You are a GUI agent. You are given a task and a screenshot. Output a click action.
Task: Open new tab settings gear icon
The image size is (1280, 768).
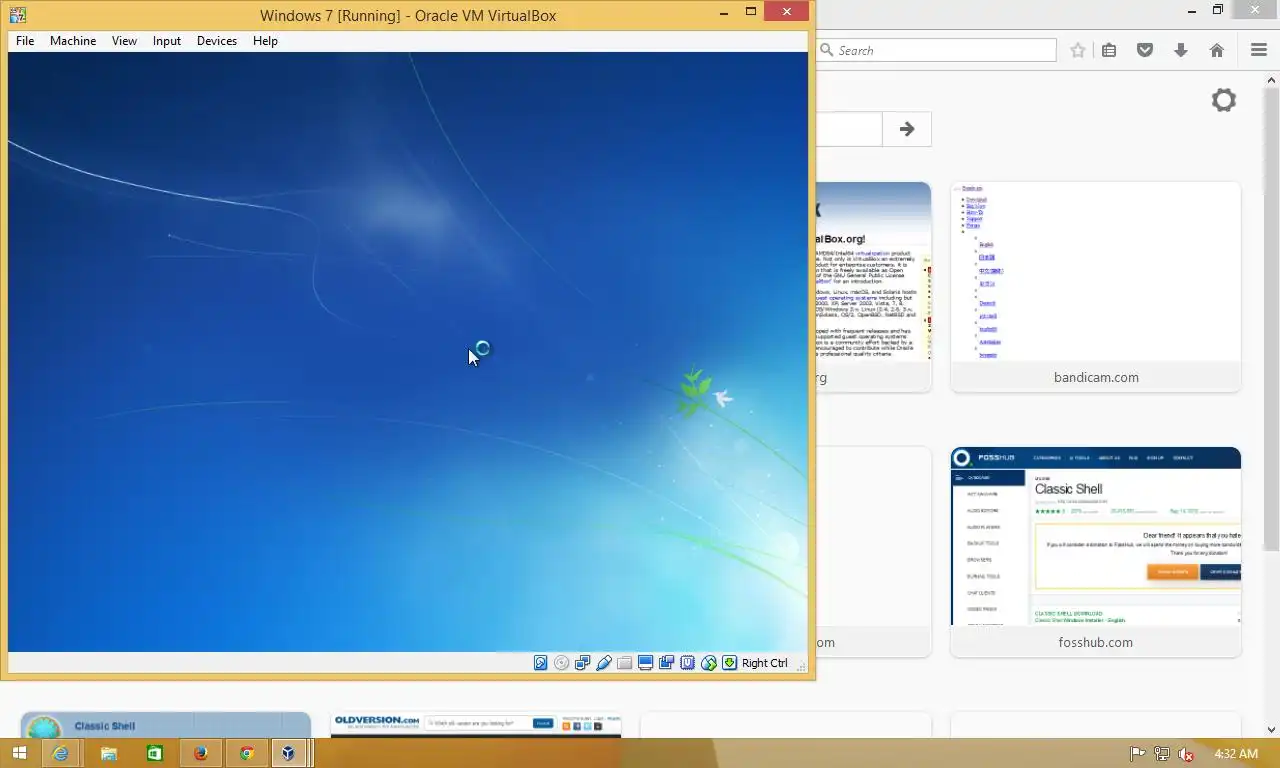point(1224,100)
